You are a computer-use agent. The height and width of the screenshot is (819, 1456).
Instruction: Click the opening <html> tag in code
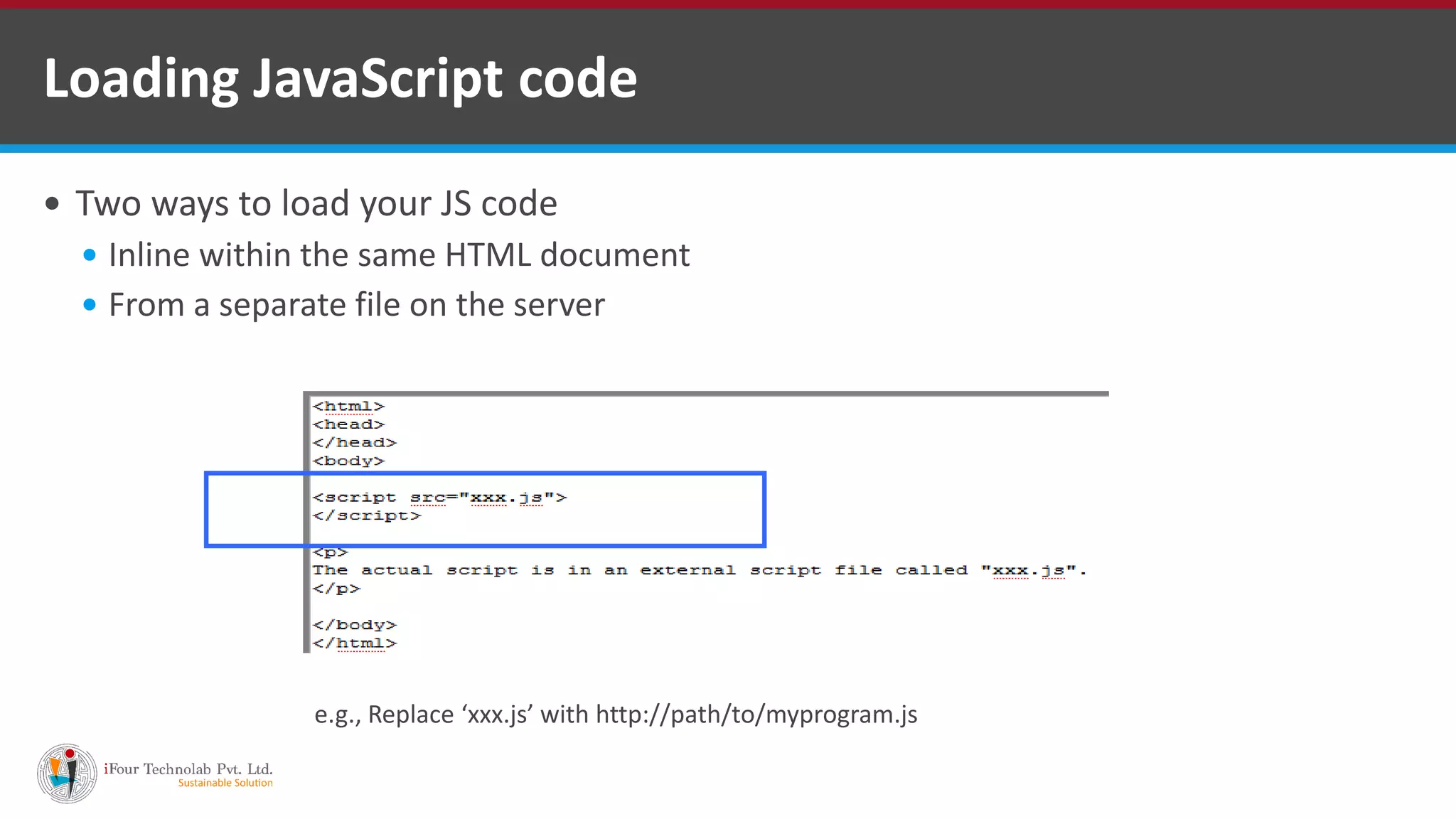click(x=348, y=406)
